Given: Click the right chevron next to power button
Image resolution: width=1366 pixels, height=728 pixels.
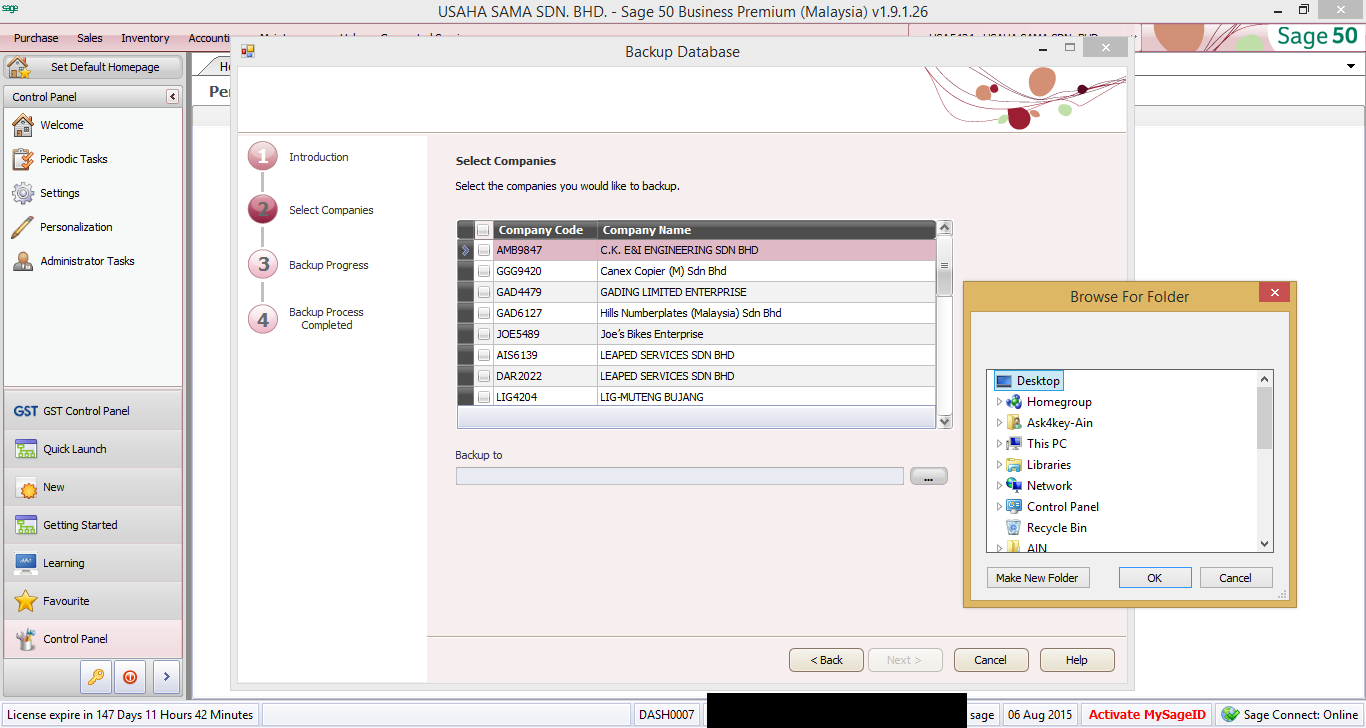Looking at the screenshot, I should 166,677.
